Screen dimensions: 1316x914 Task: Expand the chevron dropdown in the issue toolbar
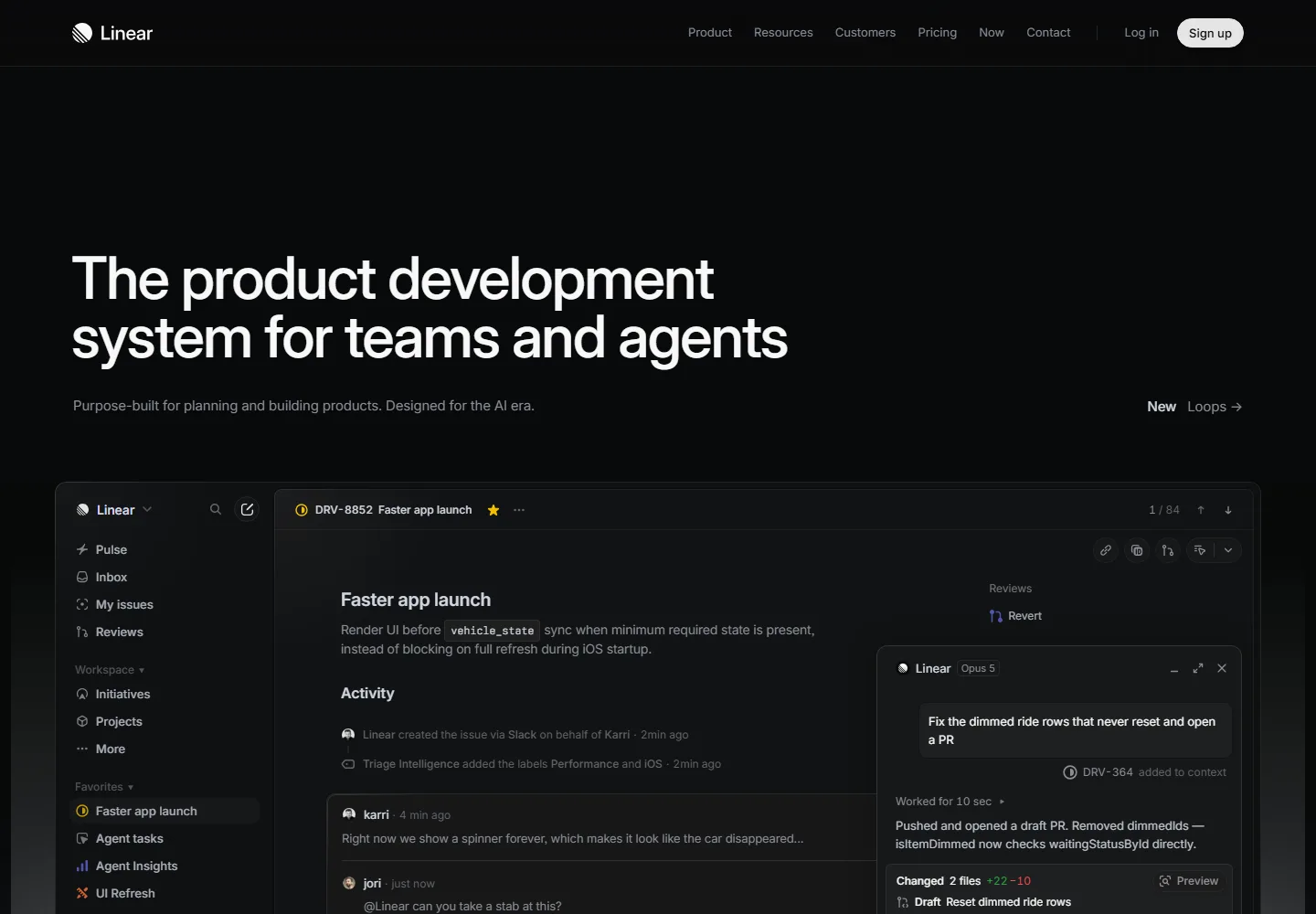click(1228, 550)
